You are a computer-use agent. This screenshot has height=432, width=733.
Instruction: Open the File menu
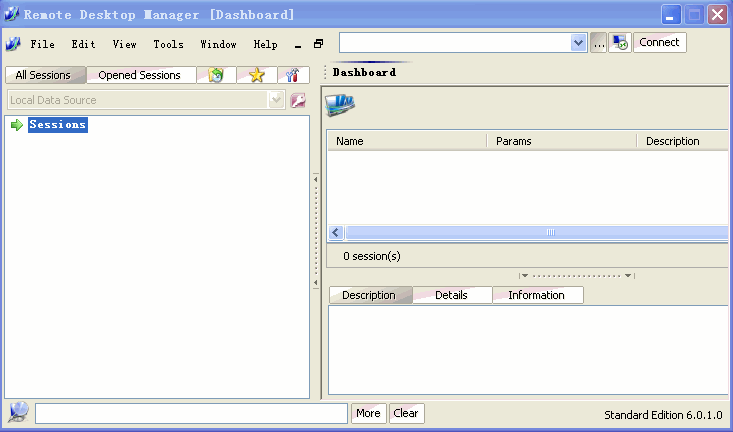tap(43, 44)
